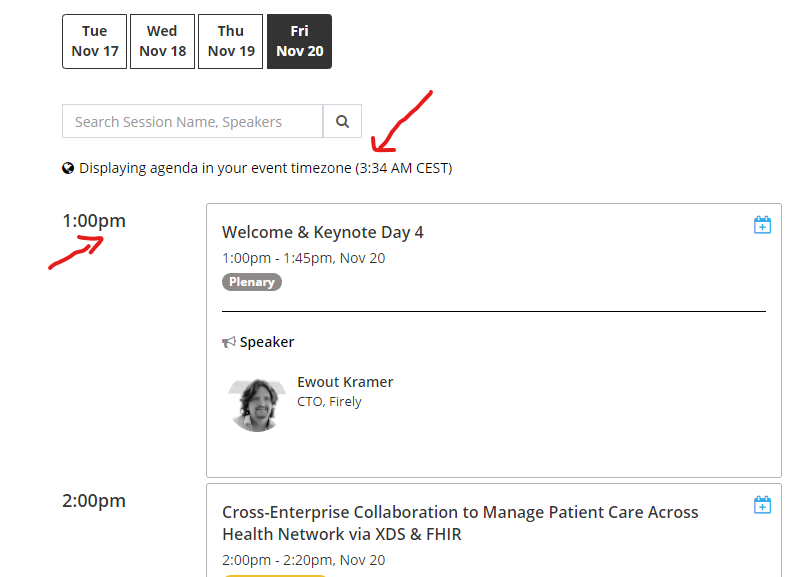This screenshot has height=577, width=807.
Task: Open Ewout Kramer's profile photo
Action: (256, 405)
